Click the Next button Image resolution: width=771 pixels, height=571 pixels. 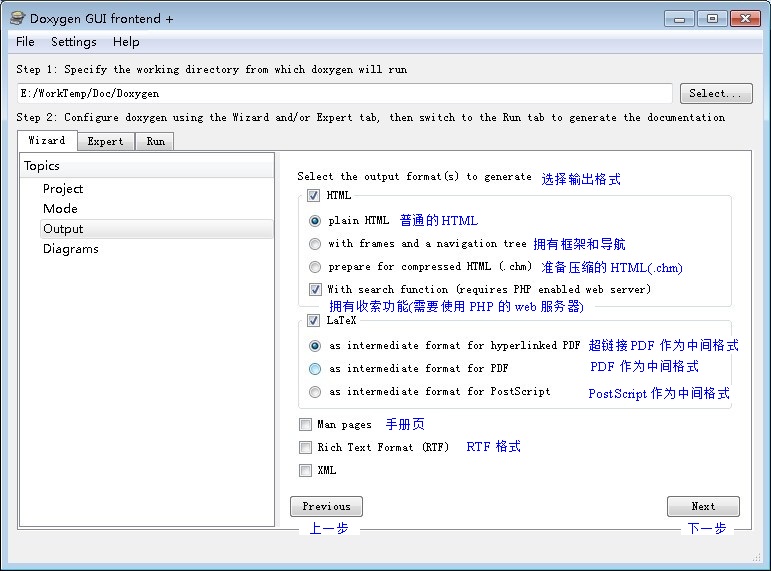pos(703,507)
